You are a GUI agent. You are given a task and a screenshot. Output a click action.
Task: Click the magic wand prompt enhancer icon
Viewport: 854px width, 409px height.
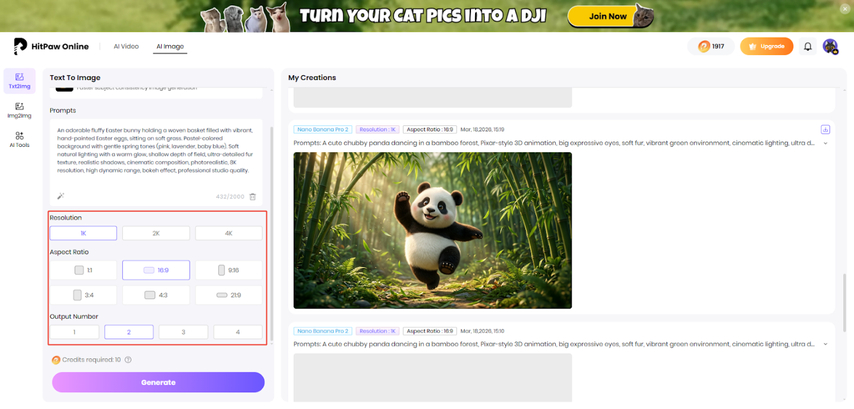[x=60, y=196]
